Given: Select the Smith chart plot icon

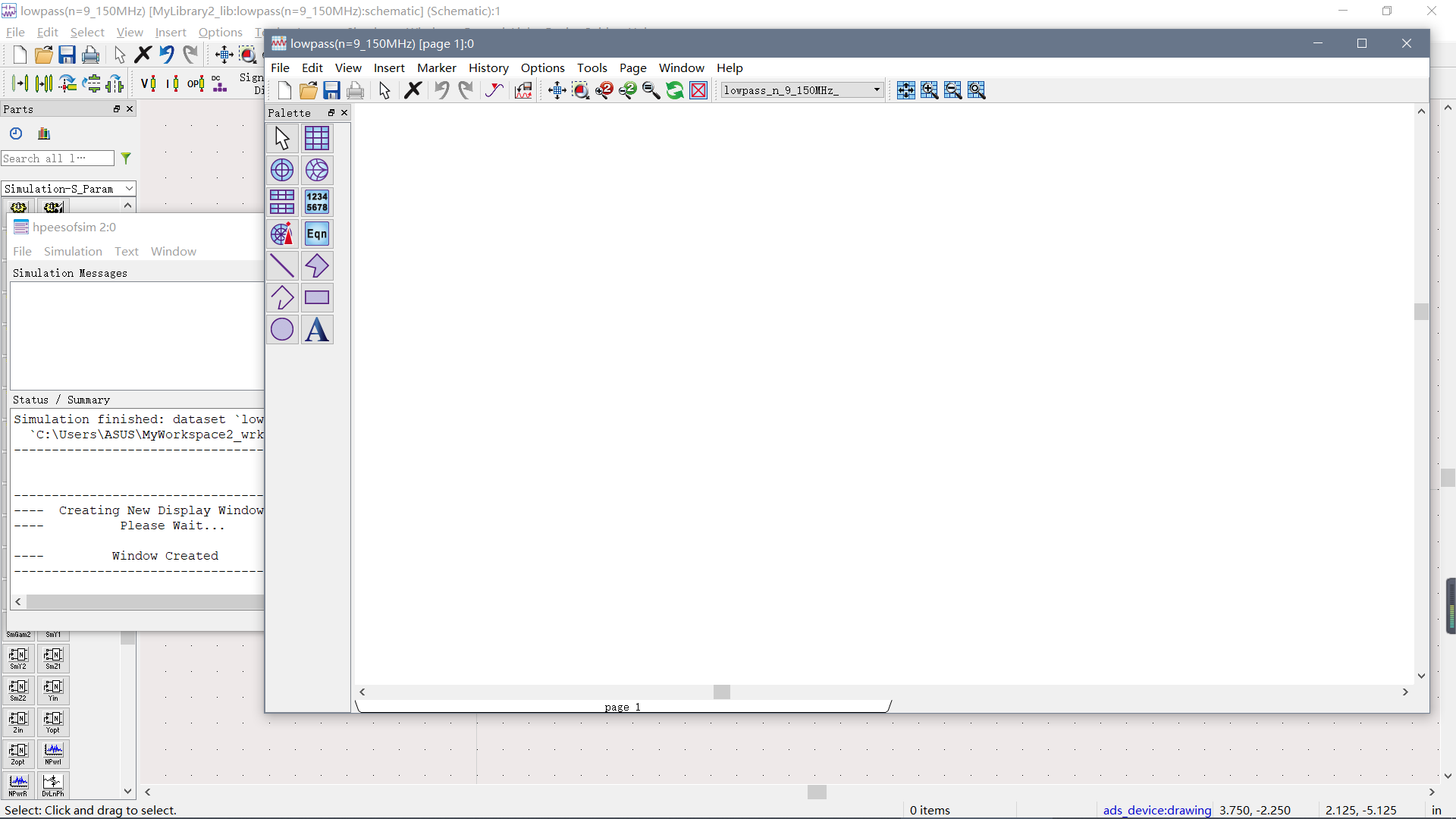Looking at the screenshot, I should point(317,170).
